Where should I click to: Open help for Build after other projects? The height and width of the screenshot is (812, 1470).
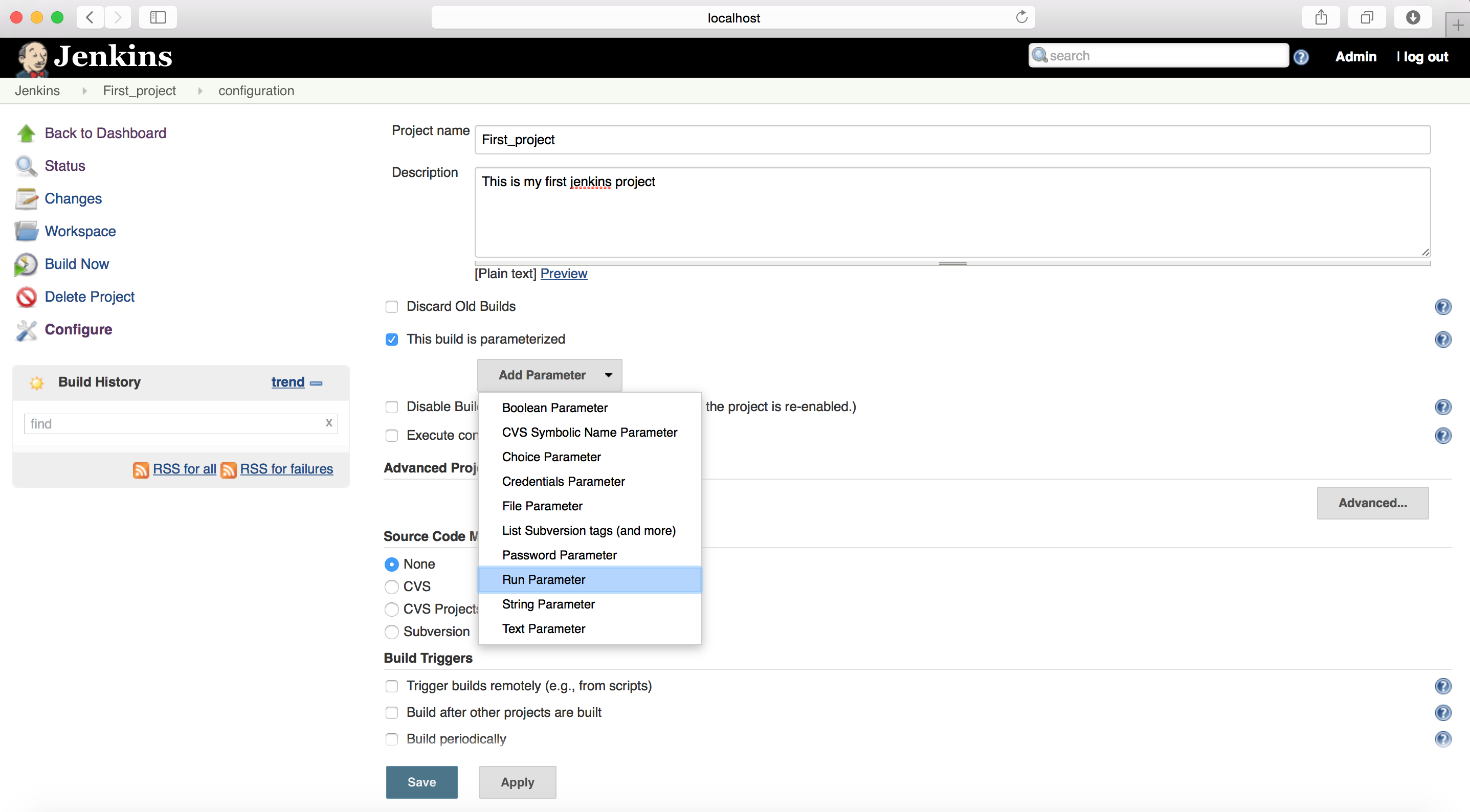coord(1442,713)
